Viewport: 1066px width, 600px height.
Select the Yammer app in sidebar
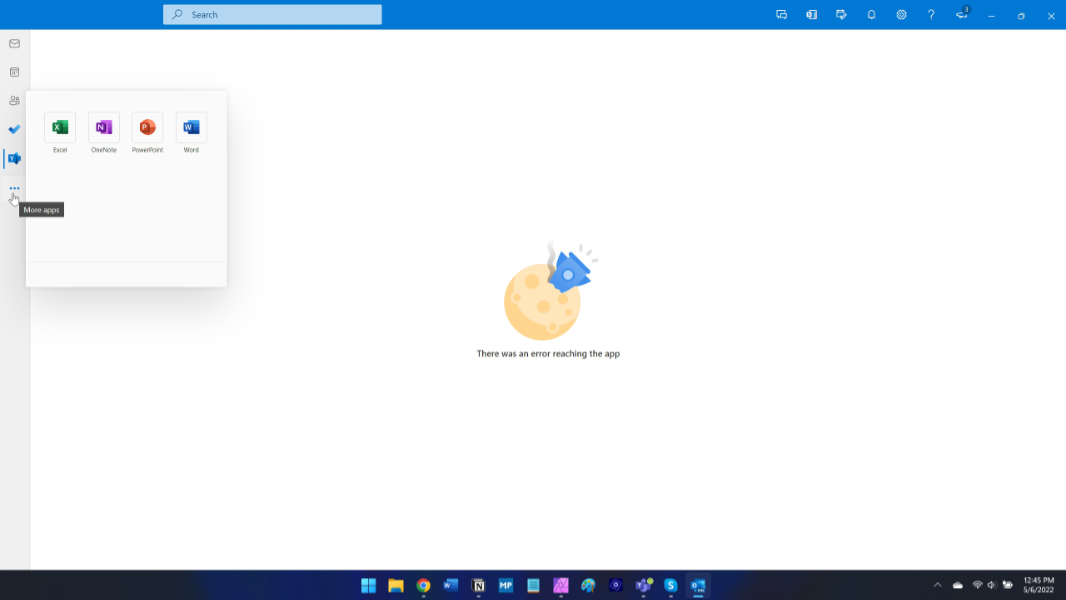[x=14, y=158]
